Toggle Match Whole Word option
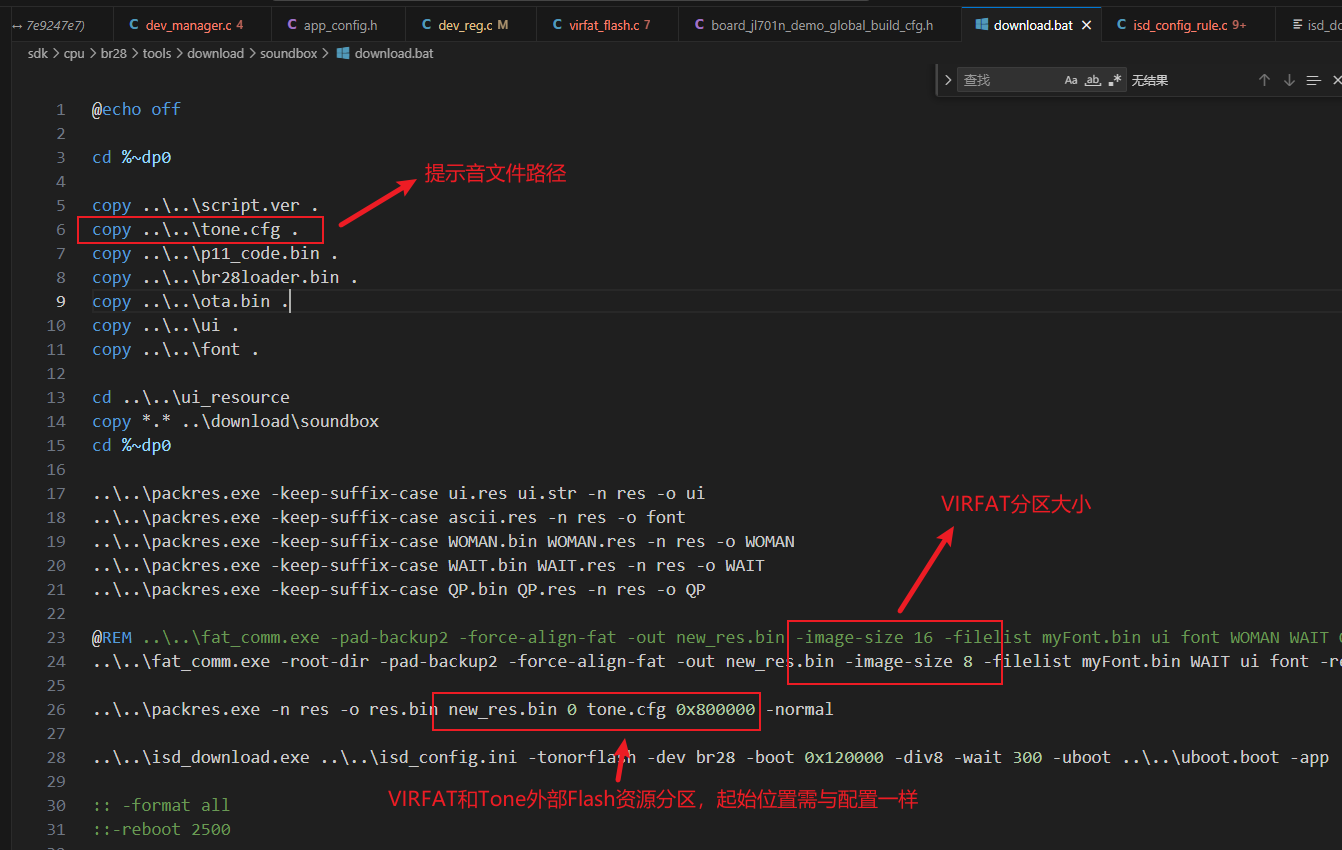 click(1093, 80)
